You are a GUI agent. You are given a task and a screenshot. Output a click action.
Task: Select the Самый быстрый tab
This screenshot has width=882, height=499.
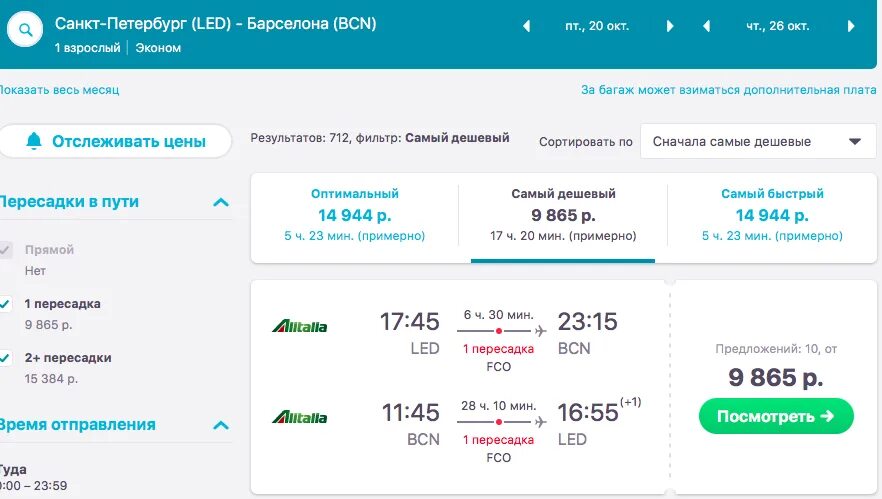[772, 215]
